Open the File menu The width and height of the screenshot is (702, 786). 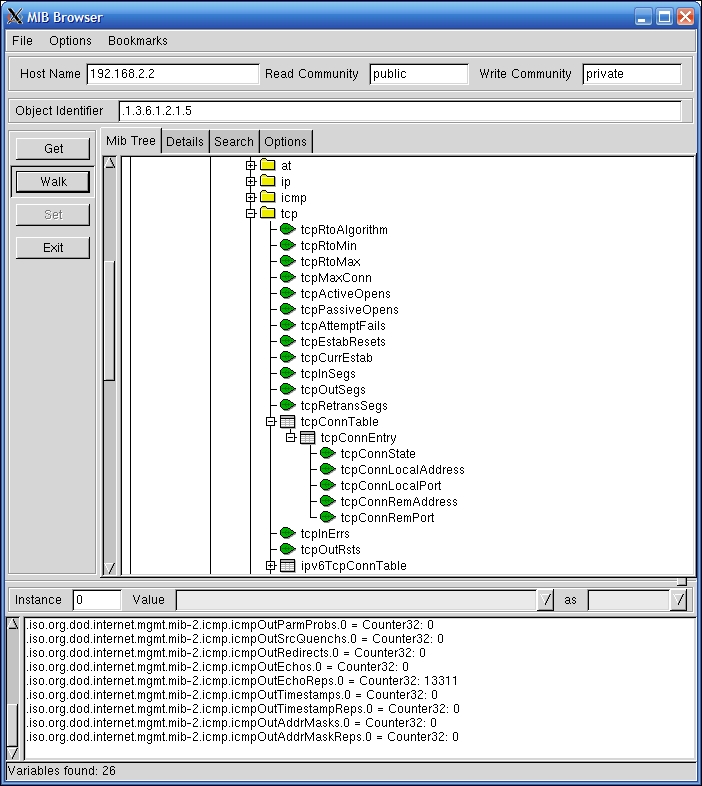23,41
